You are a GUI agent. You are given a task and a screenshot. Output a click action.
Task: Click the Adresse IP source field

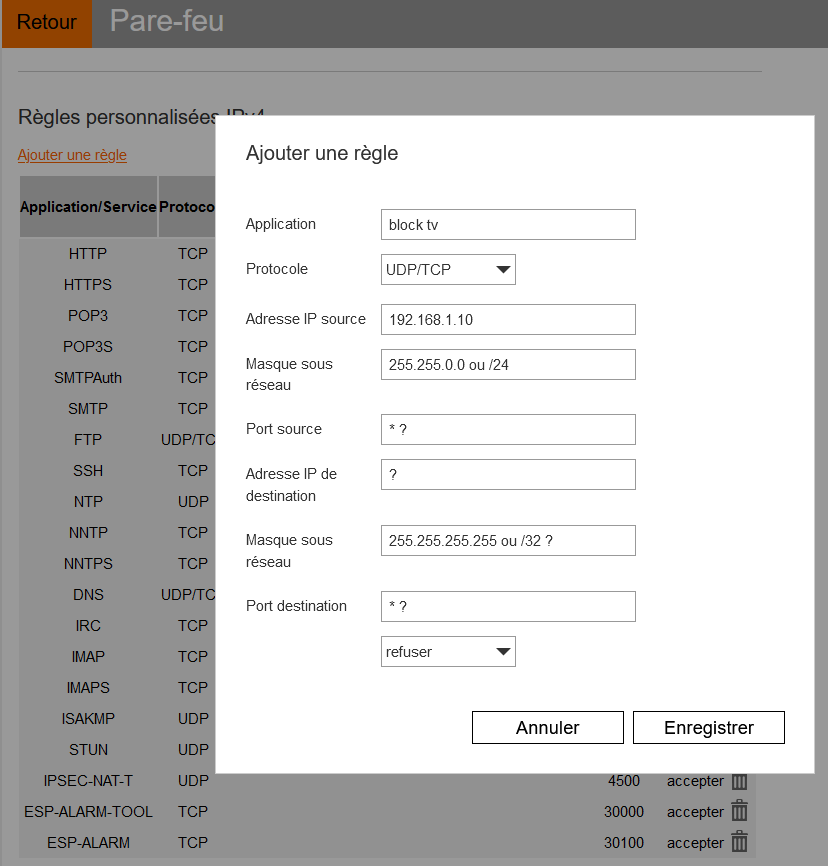508,320
